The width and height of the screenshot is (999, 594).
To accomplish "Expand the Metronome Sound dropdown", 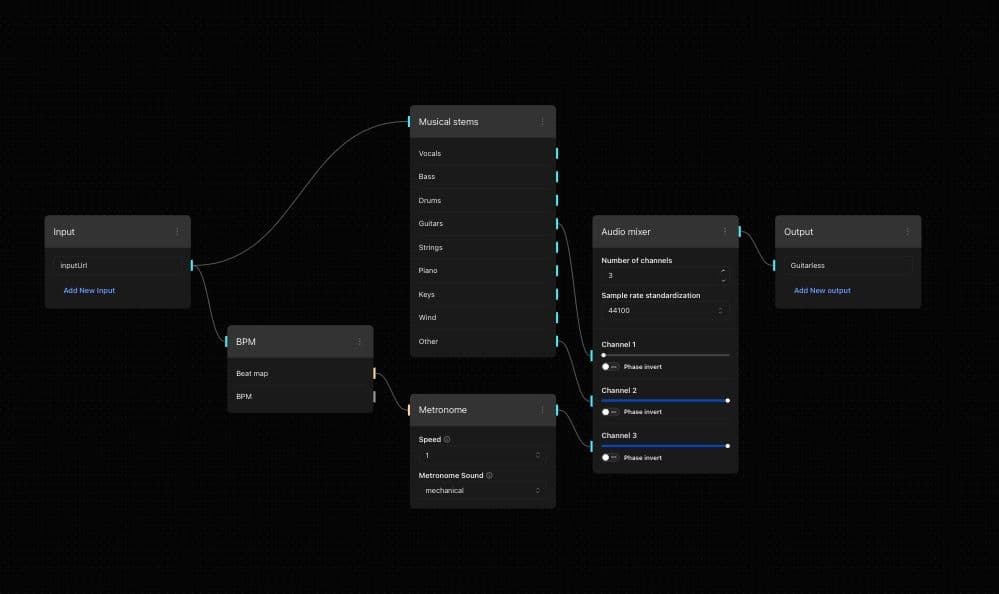I will coord(482,491).
